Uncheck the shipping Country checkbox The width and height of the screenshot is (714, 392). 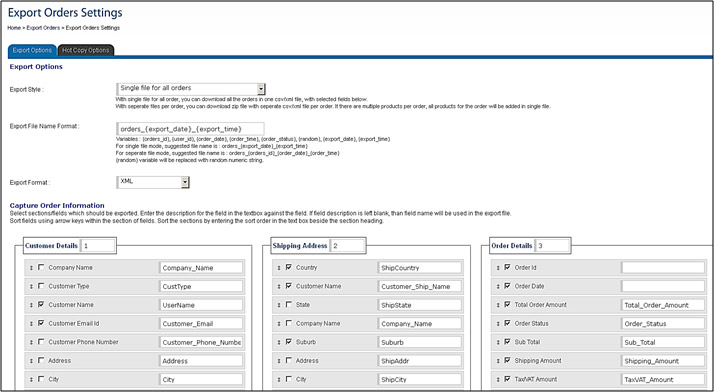tap(289, 267)
